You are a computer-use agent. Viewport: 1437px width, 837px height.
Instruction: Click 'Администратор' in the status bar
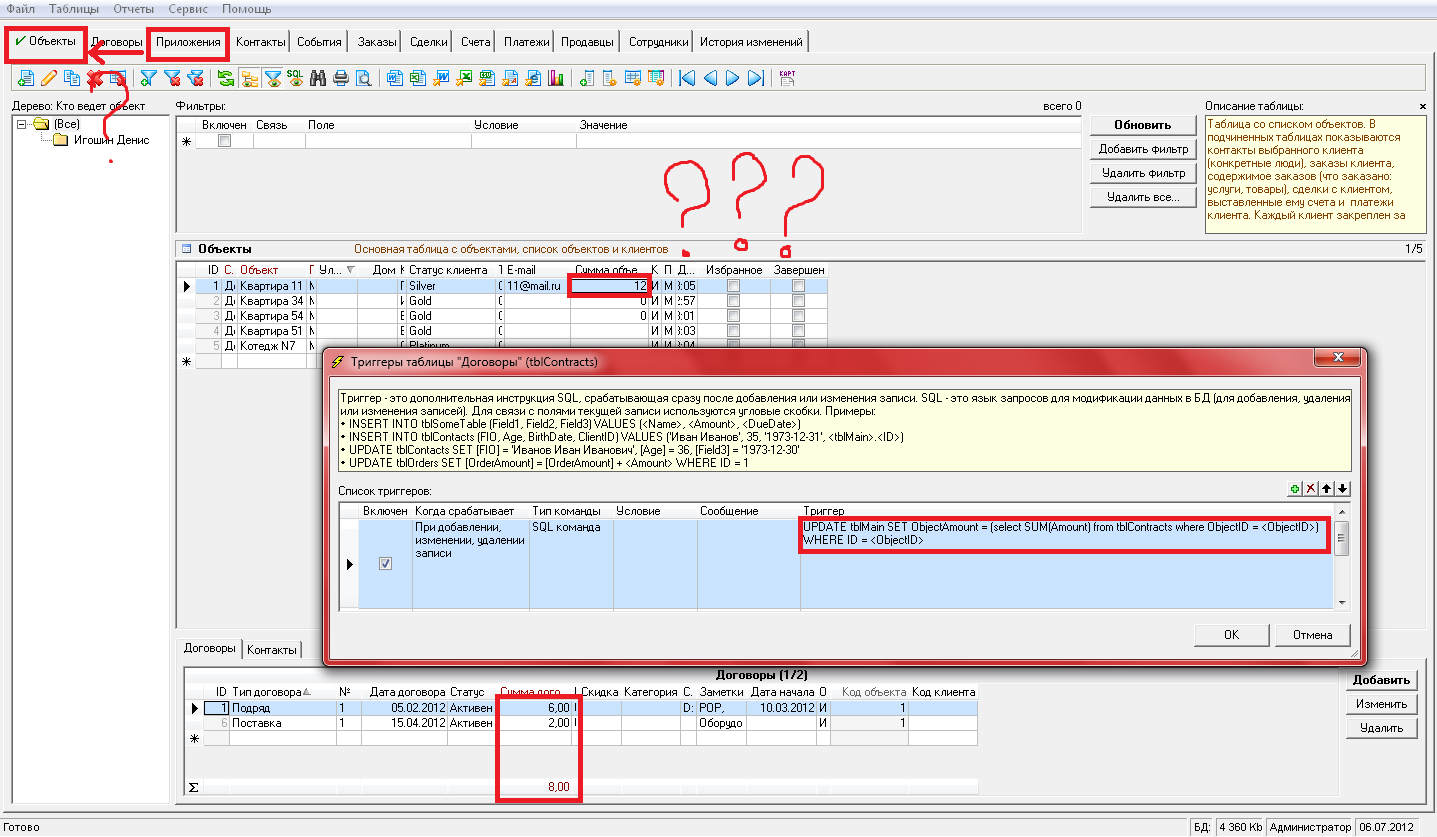click(x=1309, y=828)
